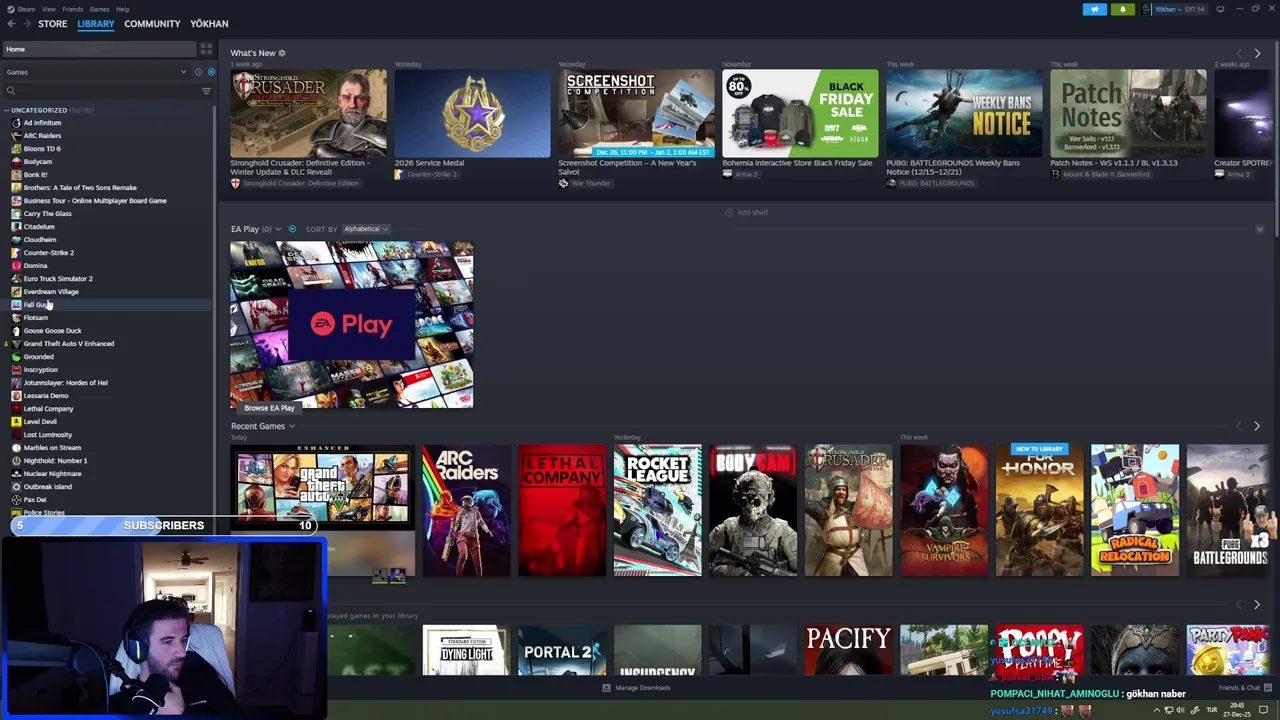Image resolution: width=1280 pixels, height=720 pixels.
Task: Toggle ready-to-play filter icon
Action: (210, 72)
